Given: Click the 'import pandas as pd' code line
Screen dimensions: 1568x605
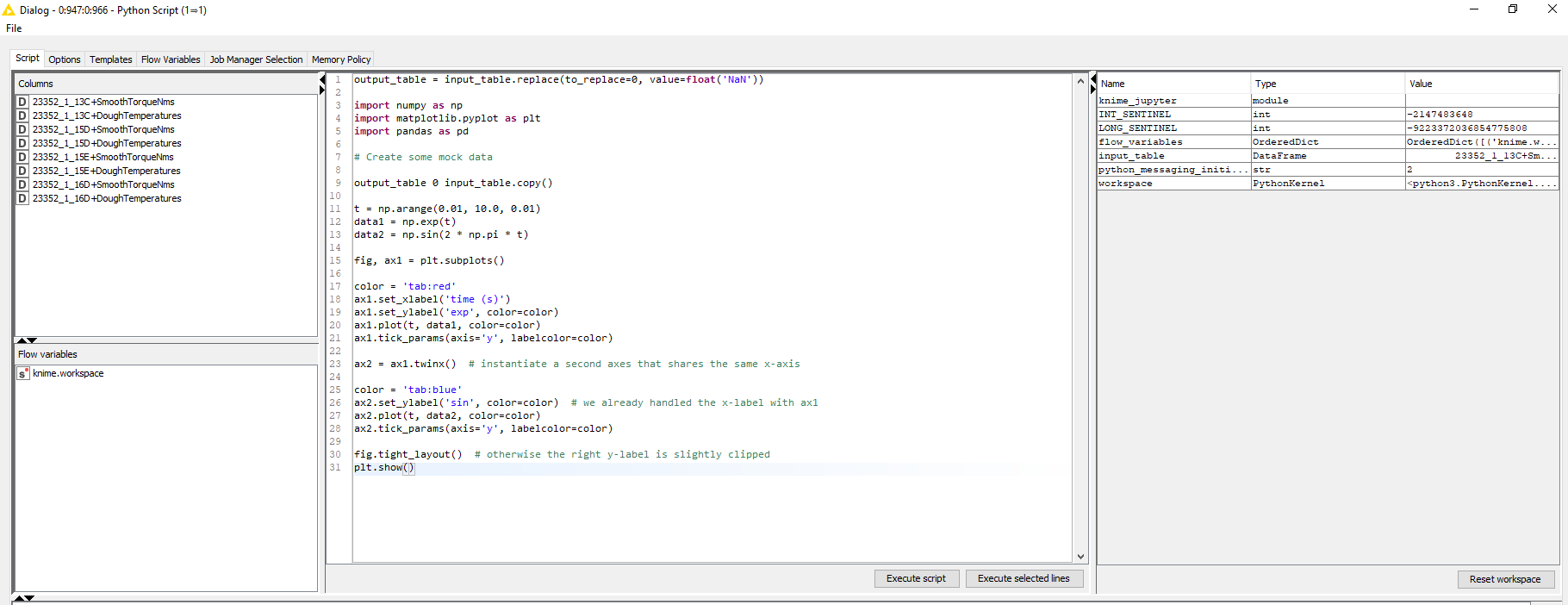Looking at the screenshot, I should [x=411, y=132].
